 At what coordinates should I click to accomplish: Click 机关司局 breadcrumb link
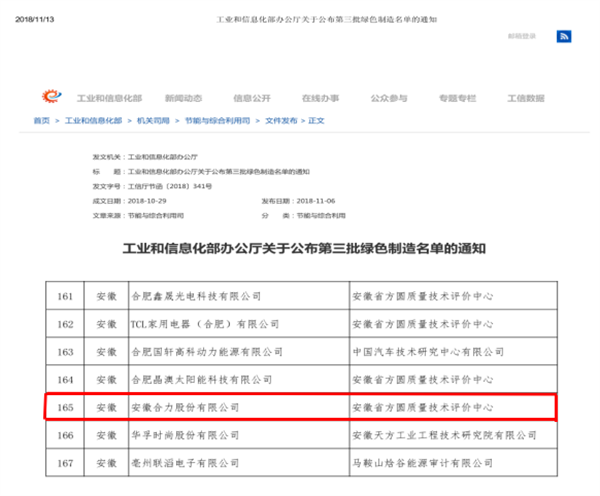click(x=153, y=121)
